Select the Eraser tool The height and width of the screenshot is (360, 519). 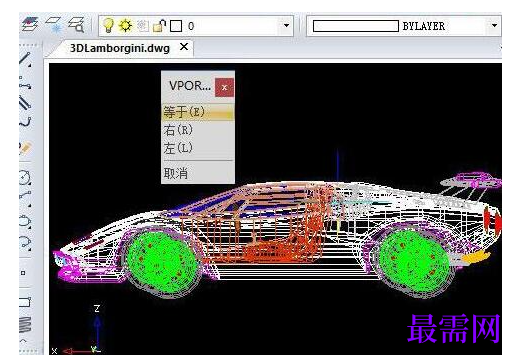pos(25,148)
